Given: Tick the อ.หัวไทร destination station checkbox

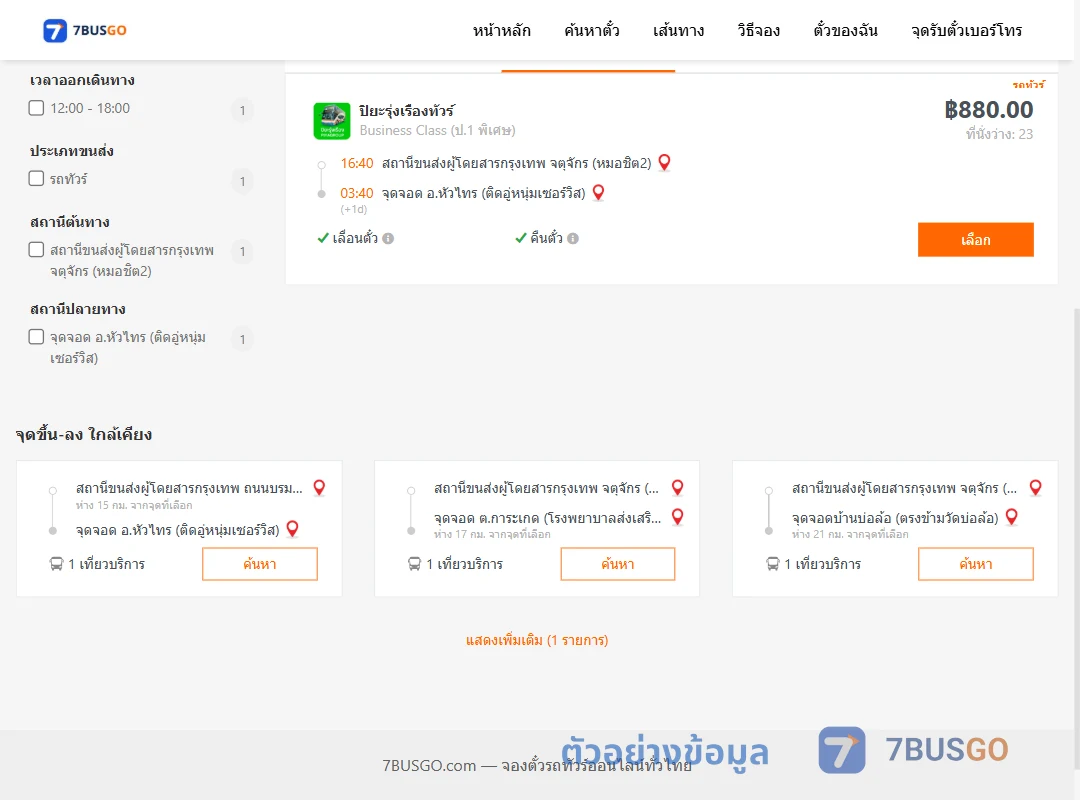Looking at the screenshot, I should 37,336.
